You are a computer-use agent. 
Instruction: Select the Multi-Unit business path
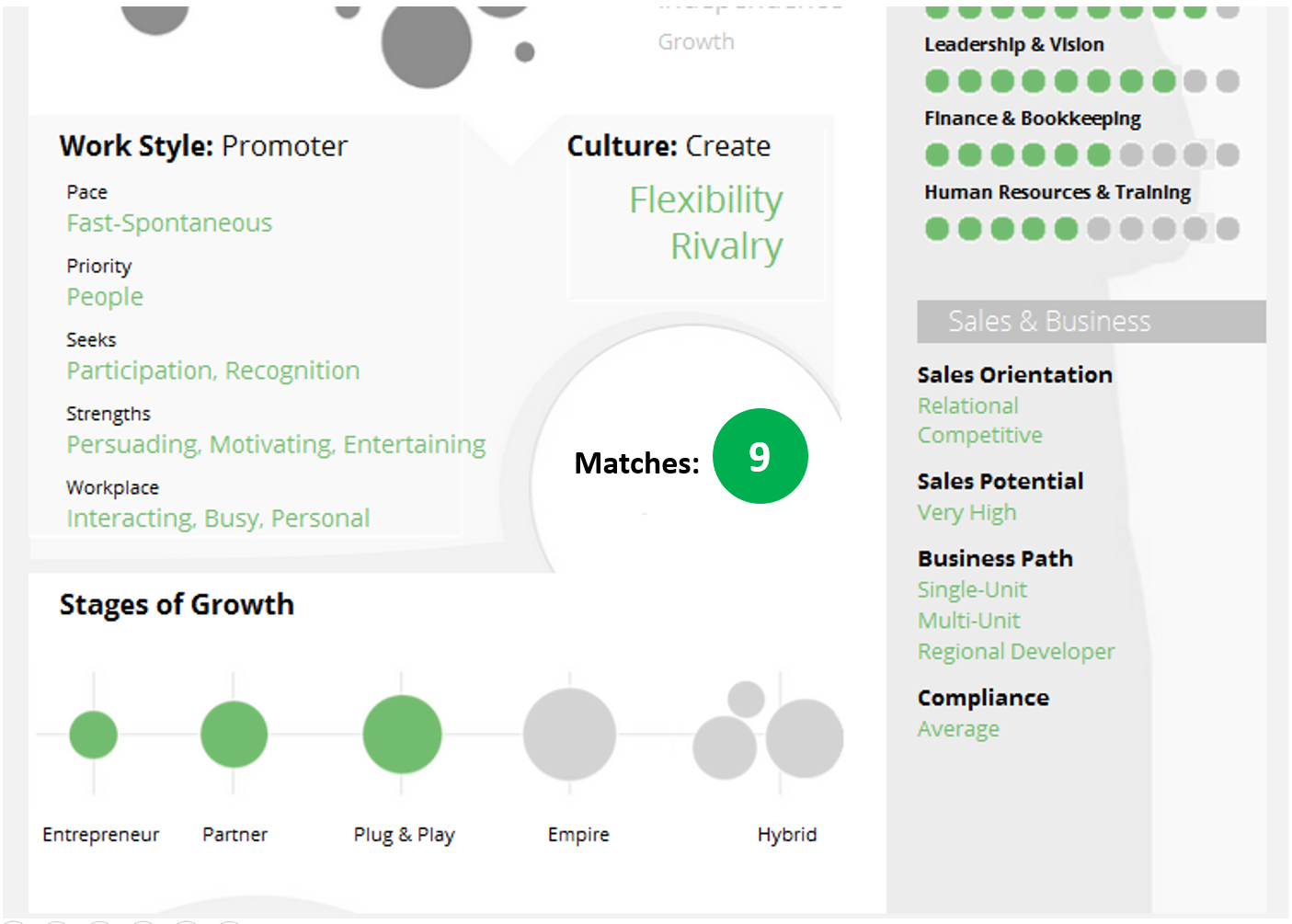pyautogui.click(x=968, y=621)
